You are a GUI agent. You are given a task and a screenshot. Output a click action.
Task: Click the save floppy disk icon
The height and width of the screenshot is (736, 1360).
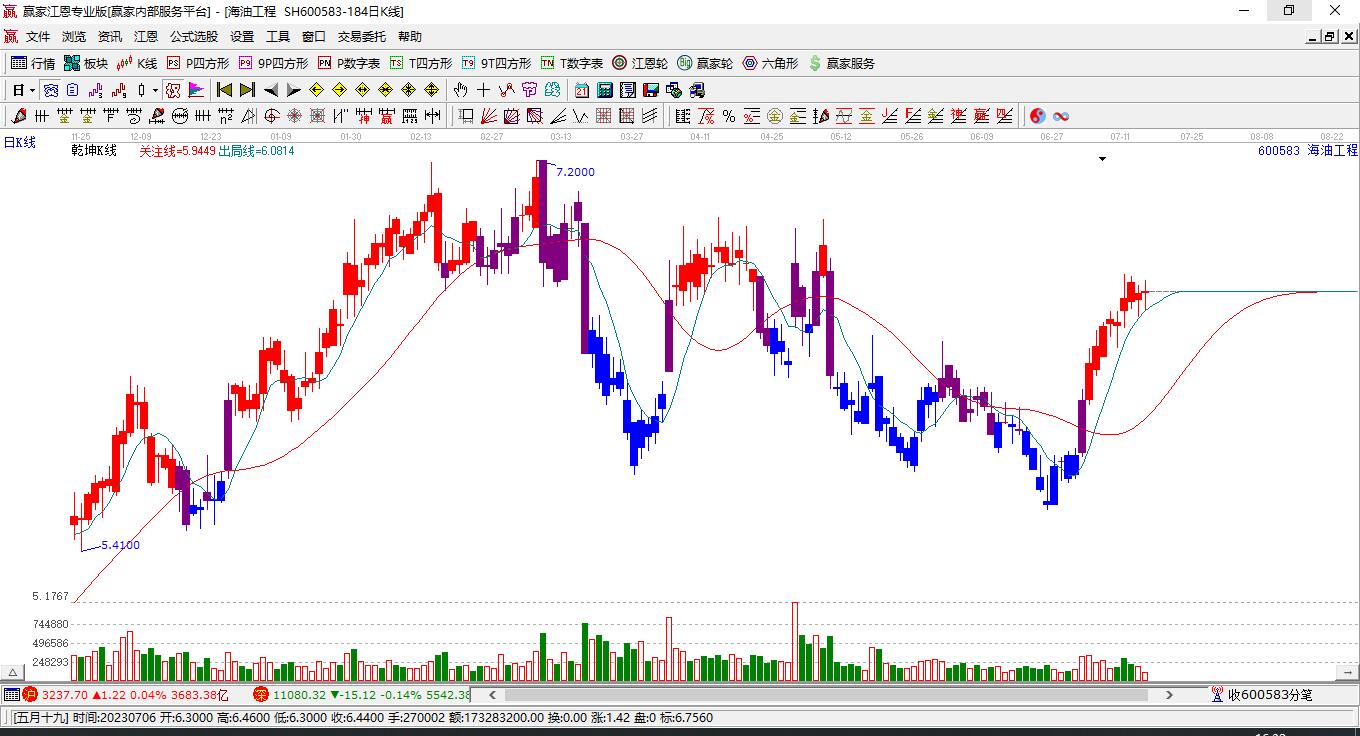(x=651, y=90)
